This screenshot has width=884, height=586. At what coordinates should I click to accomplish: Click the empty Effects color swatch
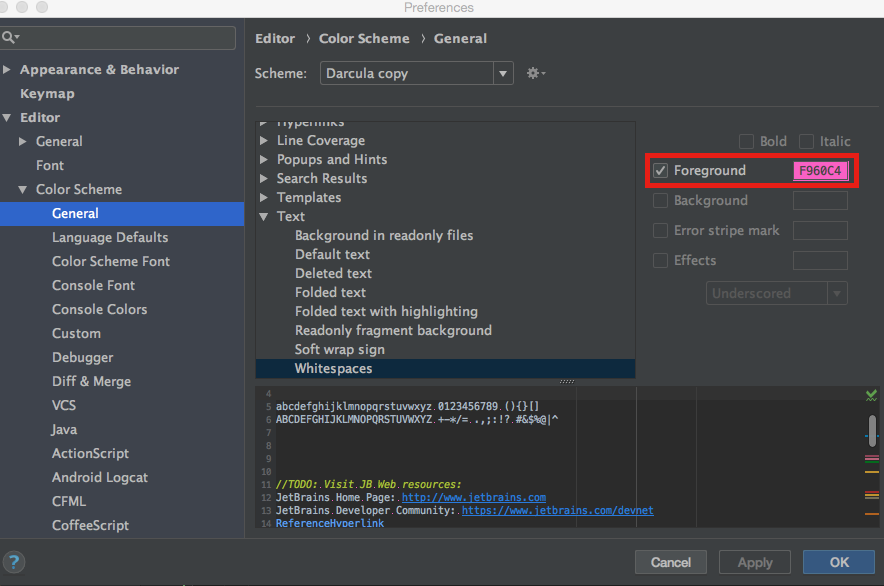(x=820, y=260)
